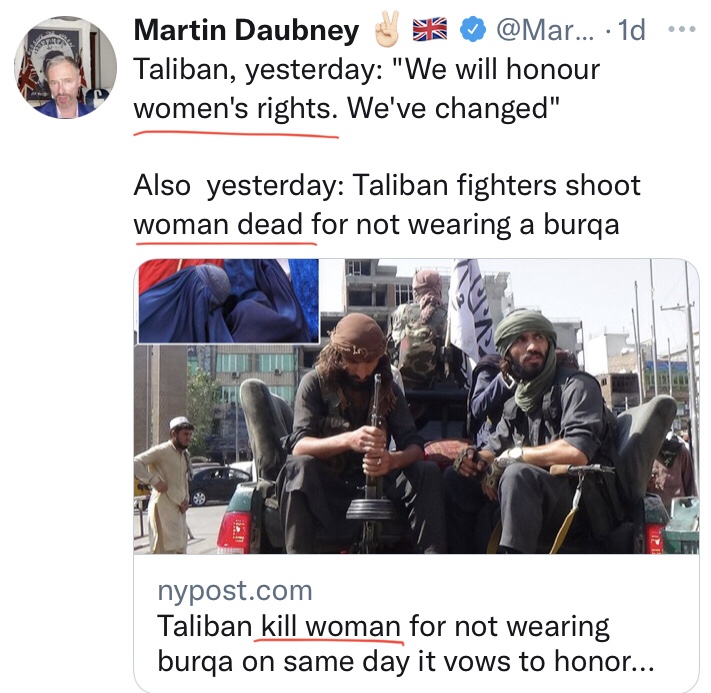711x693 pixels.
Task: Click the UK flag emoji beside name
Action: [429, 29]
